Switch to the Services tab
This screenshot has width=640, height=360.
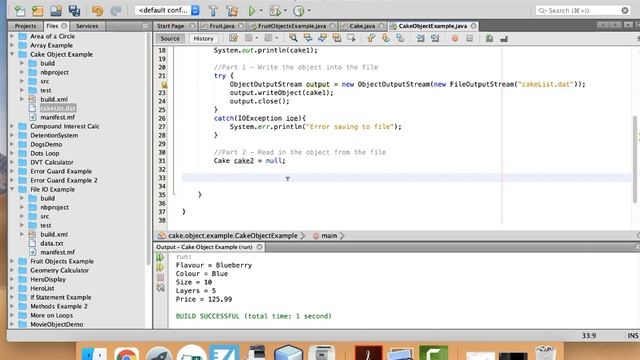pyautogui.click(x=87, y=26)
